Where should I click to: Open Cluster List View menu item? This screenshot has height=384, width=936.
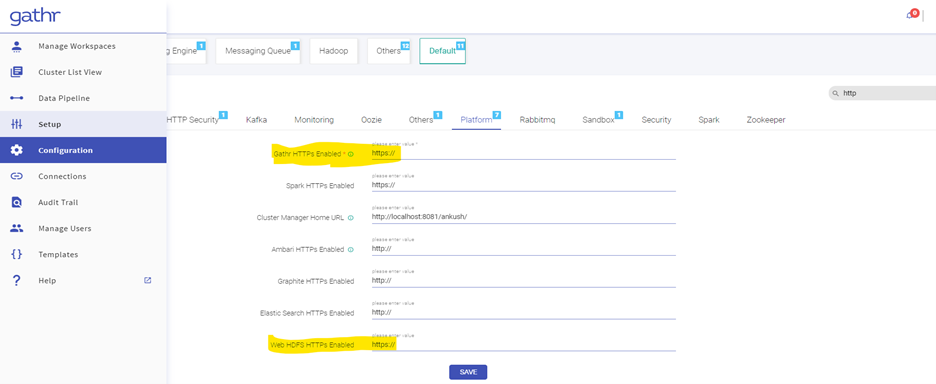83,72
